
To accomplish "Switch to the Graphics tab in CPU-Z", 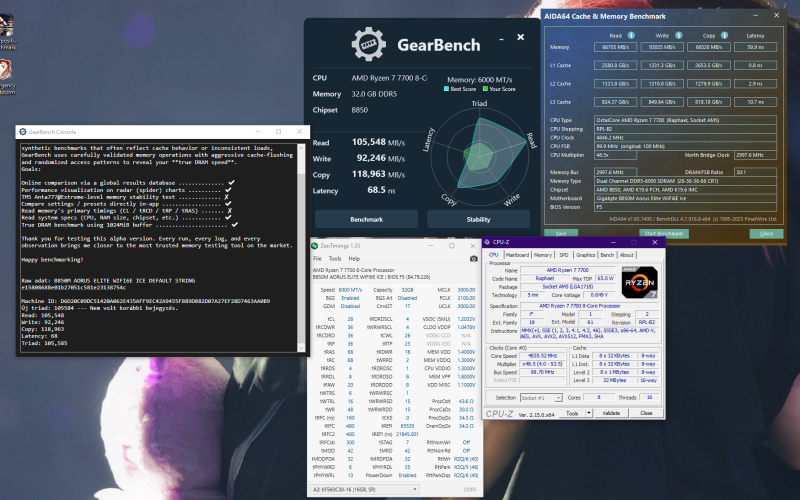I will [x=585, y=255].
